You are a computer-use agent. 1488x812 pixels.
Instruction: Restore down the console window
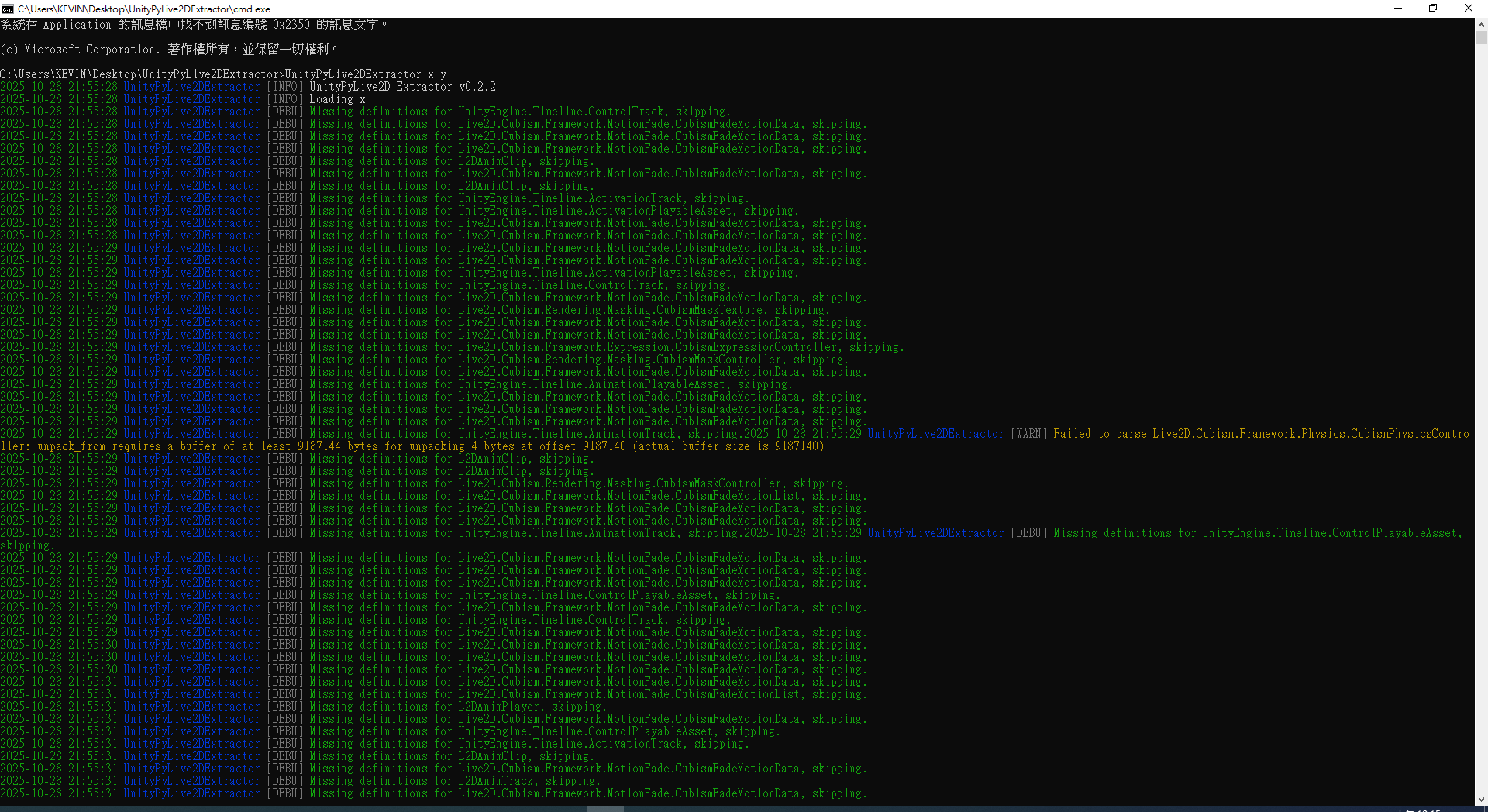1433,9
